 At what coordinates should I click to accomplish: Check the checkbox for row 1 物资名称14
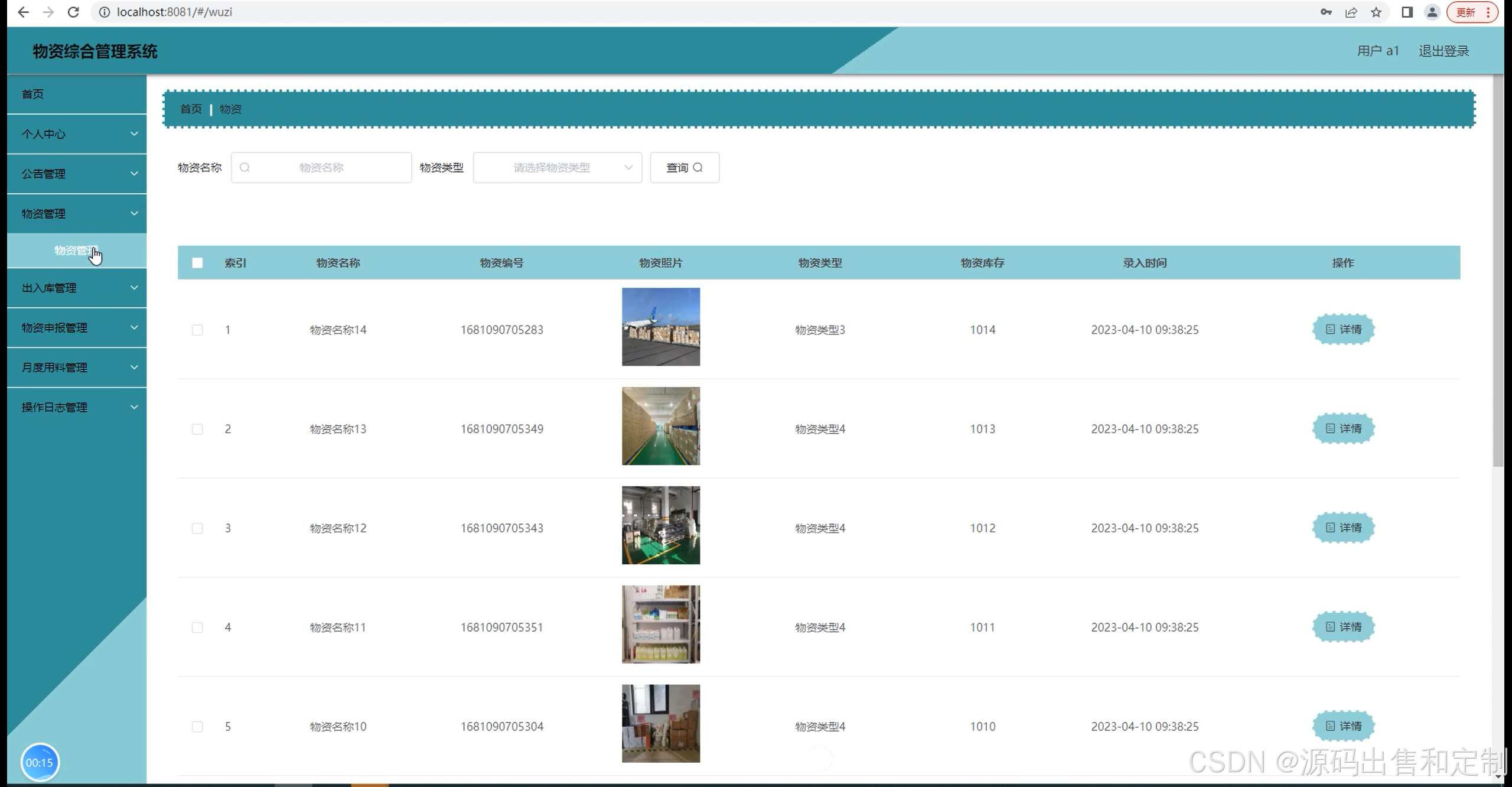tap(197, 330)
